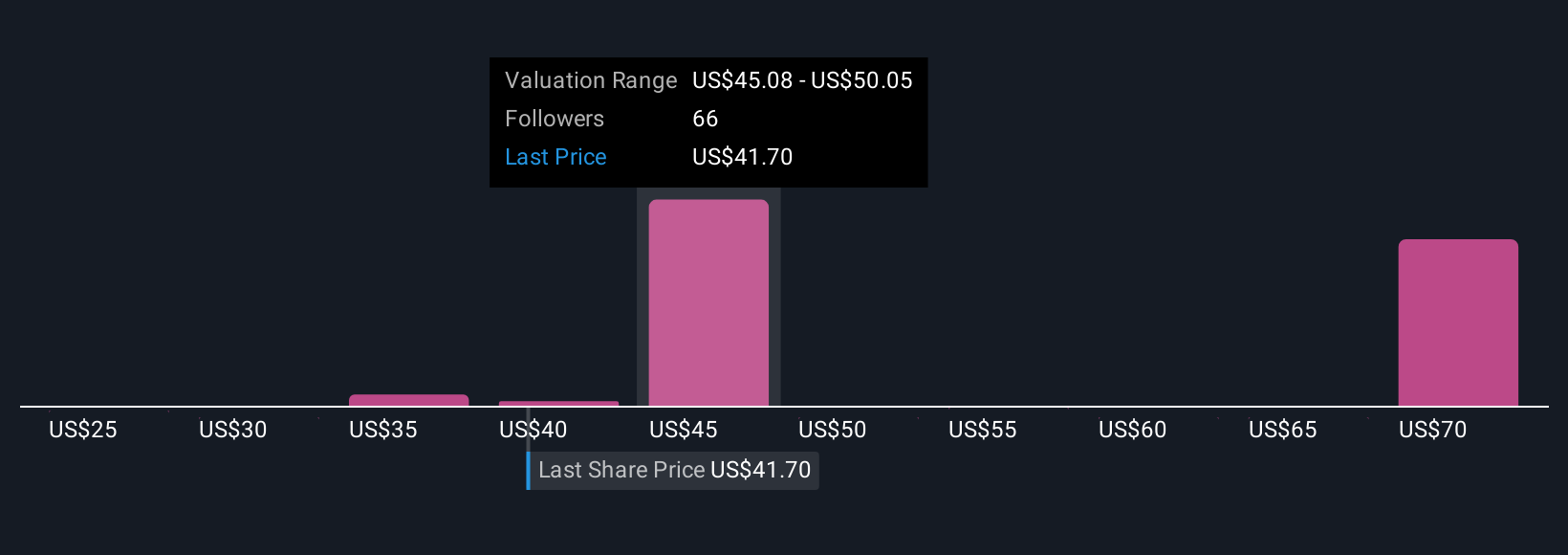
Task: Select the US$70 axis label
Action: coord(1433,430)
